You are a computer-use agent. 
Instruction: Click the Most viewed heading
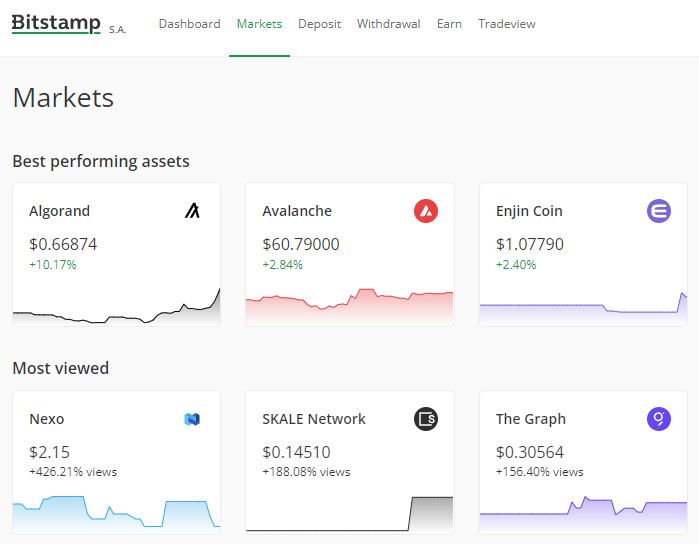(x=61, y=368)
